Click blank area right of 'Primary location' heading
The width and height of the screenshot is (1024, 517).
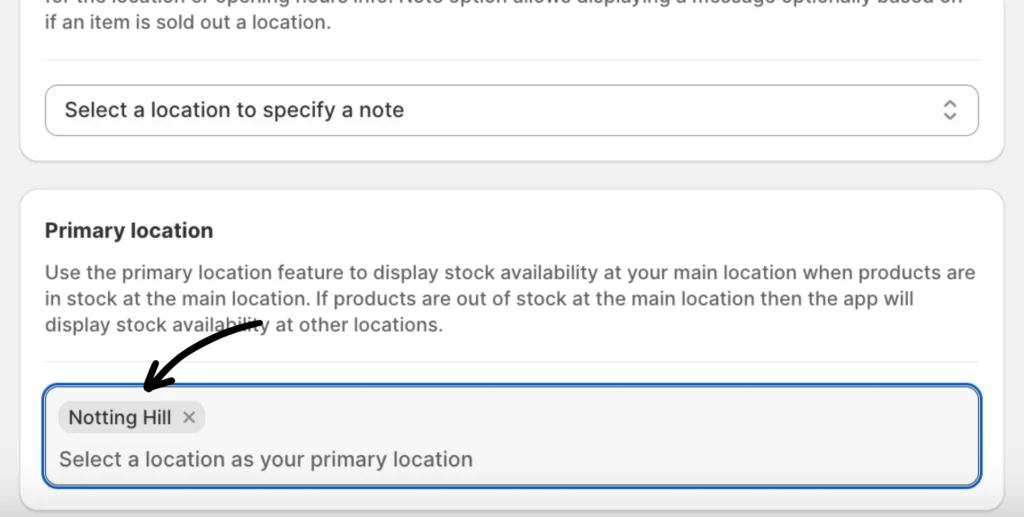click(x=600, y=231)
